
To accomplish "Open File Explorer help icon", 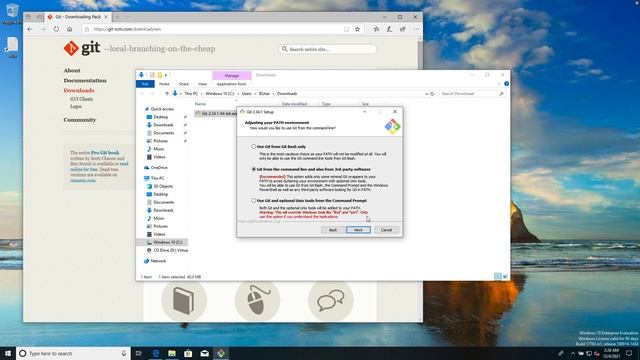I will pos(506,84).
